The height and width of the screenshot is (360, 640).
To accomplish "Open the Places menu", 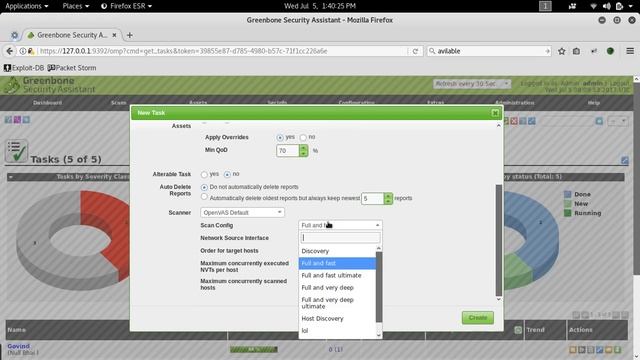I will pos(76,6).
